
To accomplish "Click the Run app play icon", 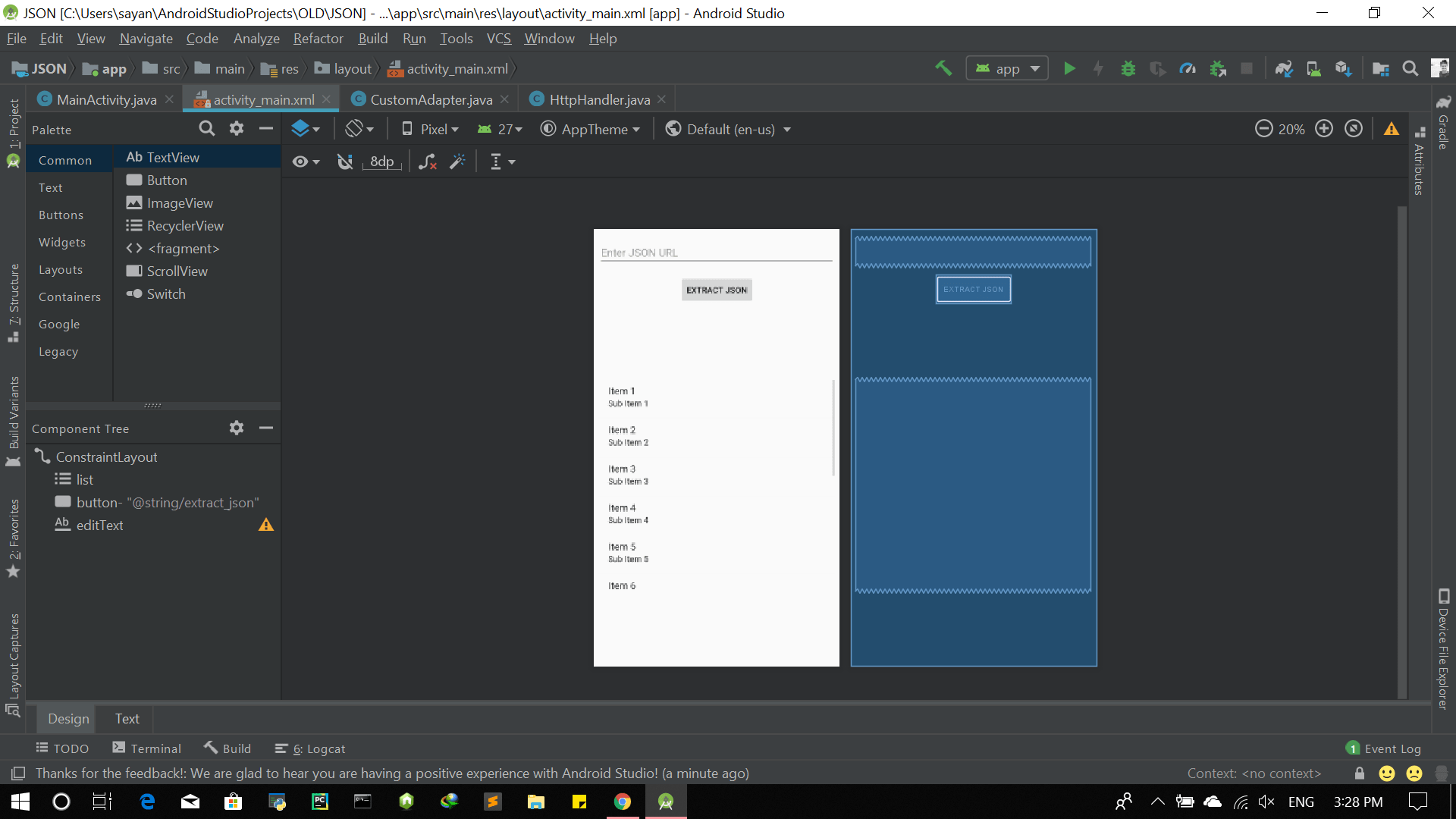I will (1069, 69).
